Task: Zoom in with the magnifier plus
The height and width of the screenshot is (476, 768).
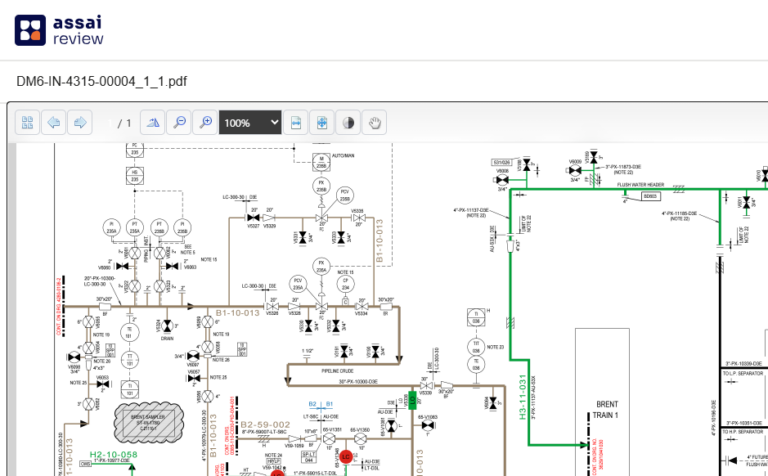Action: (x=206, y=123)
